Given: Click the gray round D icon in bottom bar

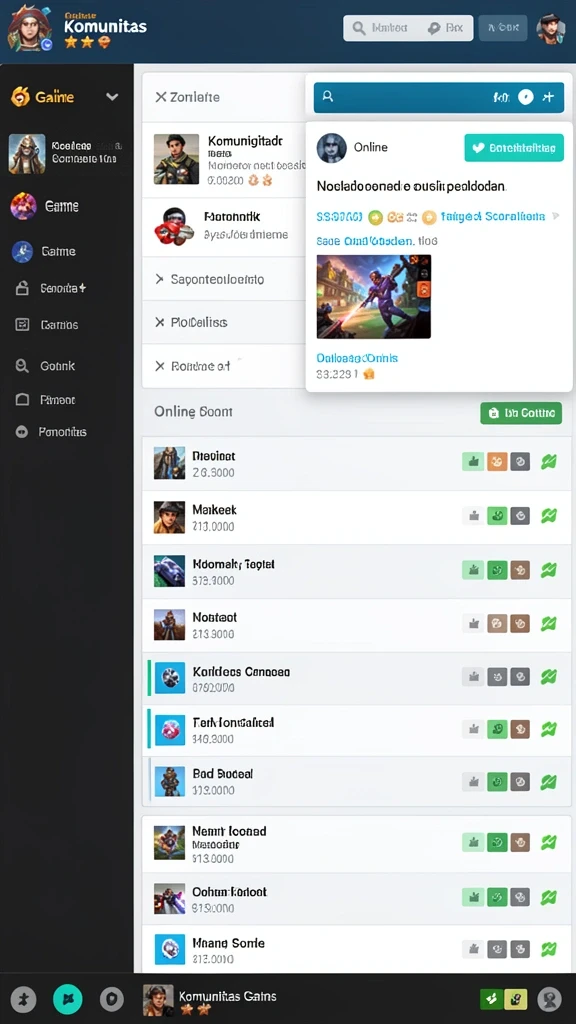Looking at the screenshot, I should 112,999.
